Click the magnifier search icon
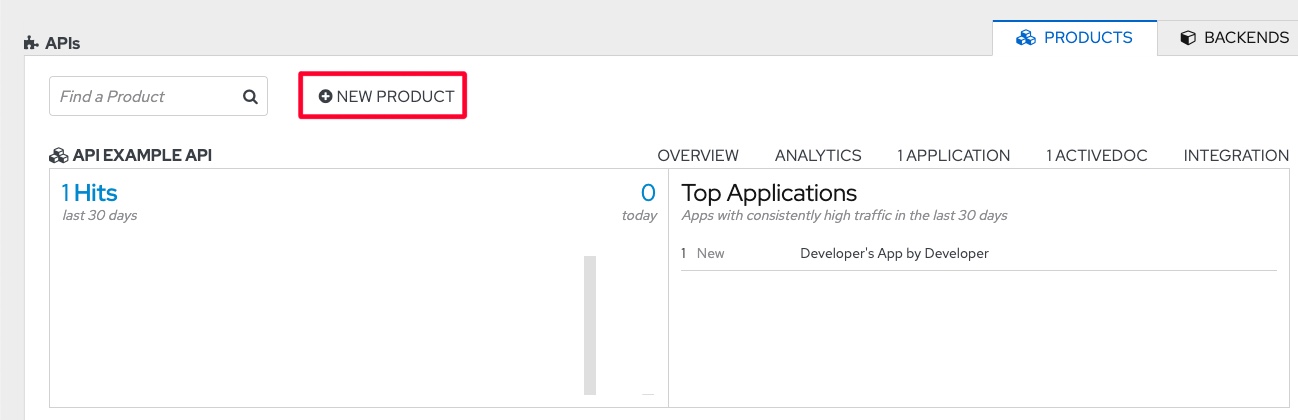 [250, 97]
